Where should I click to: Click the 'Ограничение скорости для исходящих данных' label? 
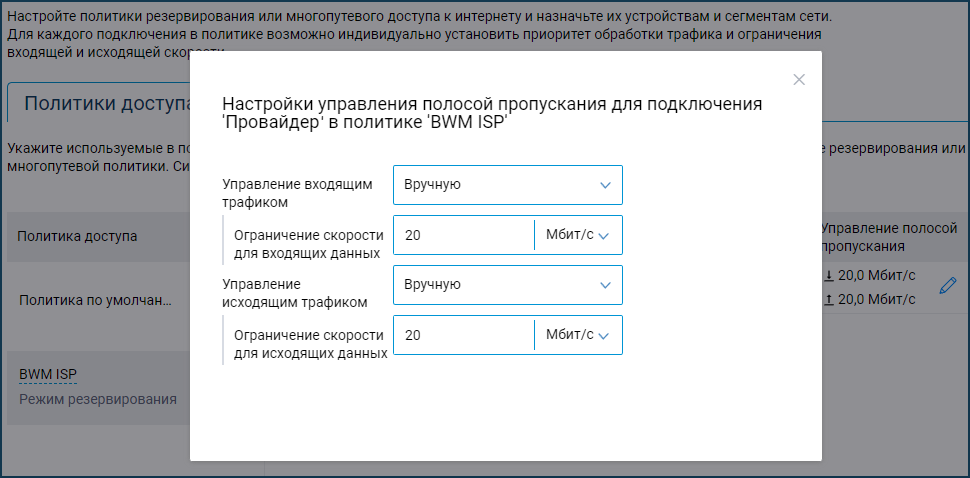click(308, 344)
